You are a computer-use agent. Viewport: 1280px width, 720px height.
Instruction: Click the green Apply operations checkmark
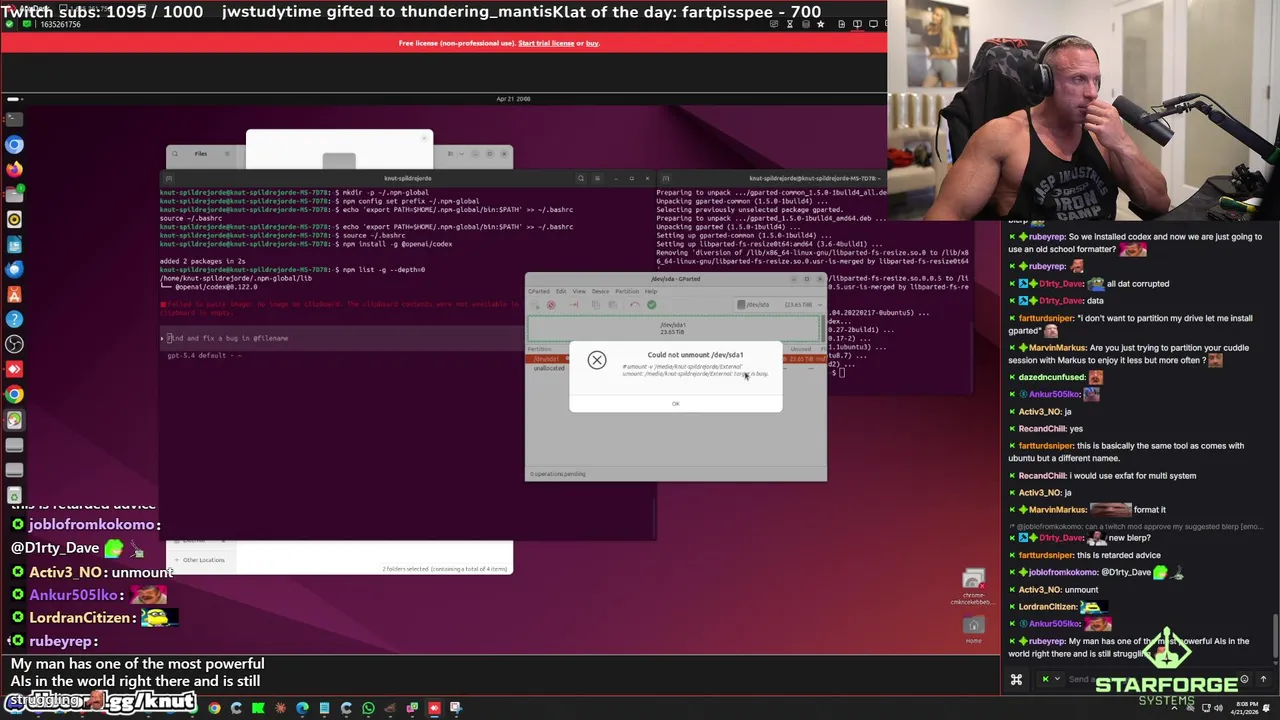tap(651, 305)
